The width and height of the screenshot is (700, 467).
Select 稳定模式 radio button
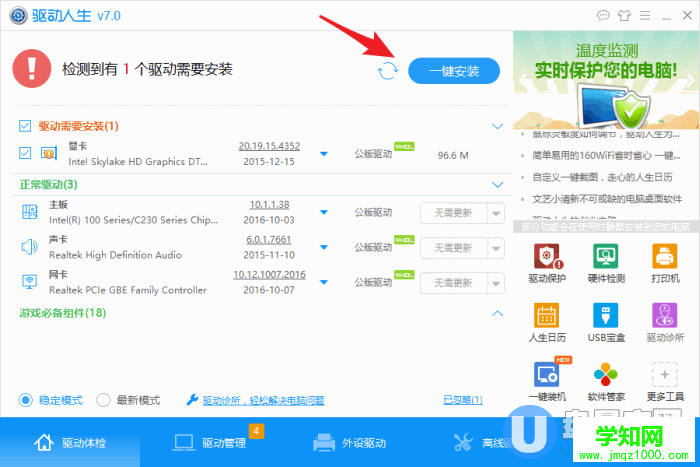click(x=25, y=400)
